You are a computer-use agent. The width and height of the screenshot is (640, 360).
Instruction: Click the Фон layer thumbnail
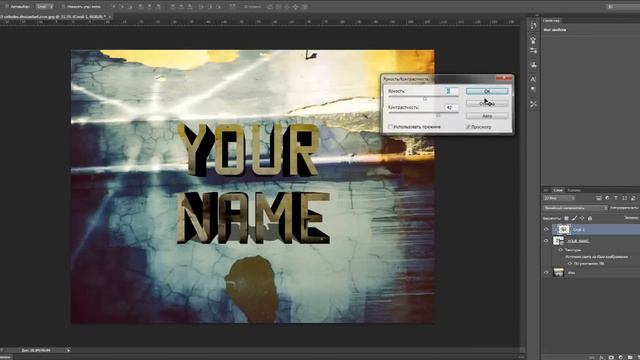coord(558,273)
